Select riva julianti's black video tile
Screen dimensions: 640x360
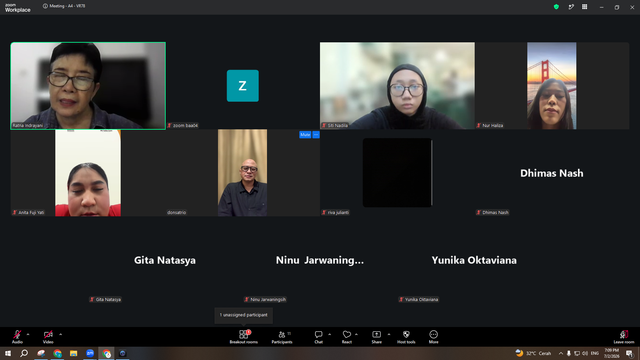pyautogui.click(x=397, y=173)
